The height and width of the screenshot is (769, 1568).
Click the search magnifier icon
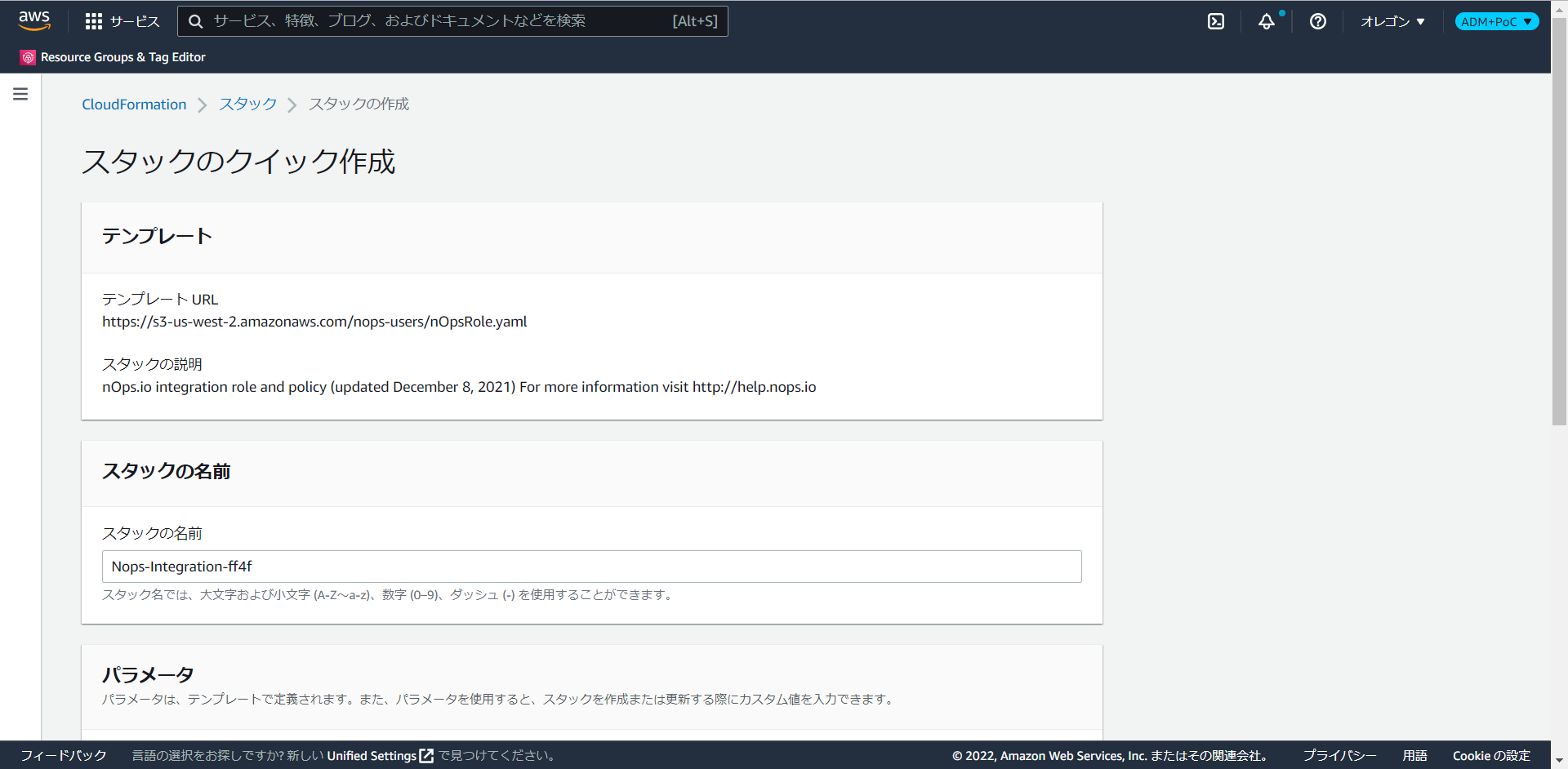[x=196, y=21]
